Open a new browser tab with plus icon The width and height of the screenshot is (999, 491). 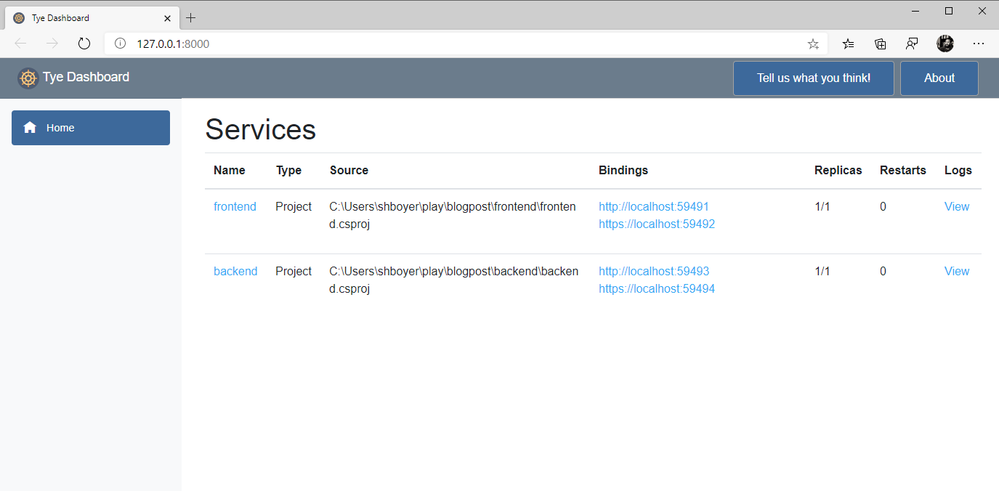(x=190, y=18)
